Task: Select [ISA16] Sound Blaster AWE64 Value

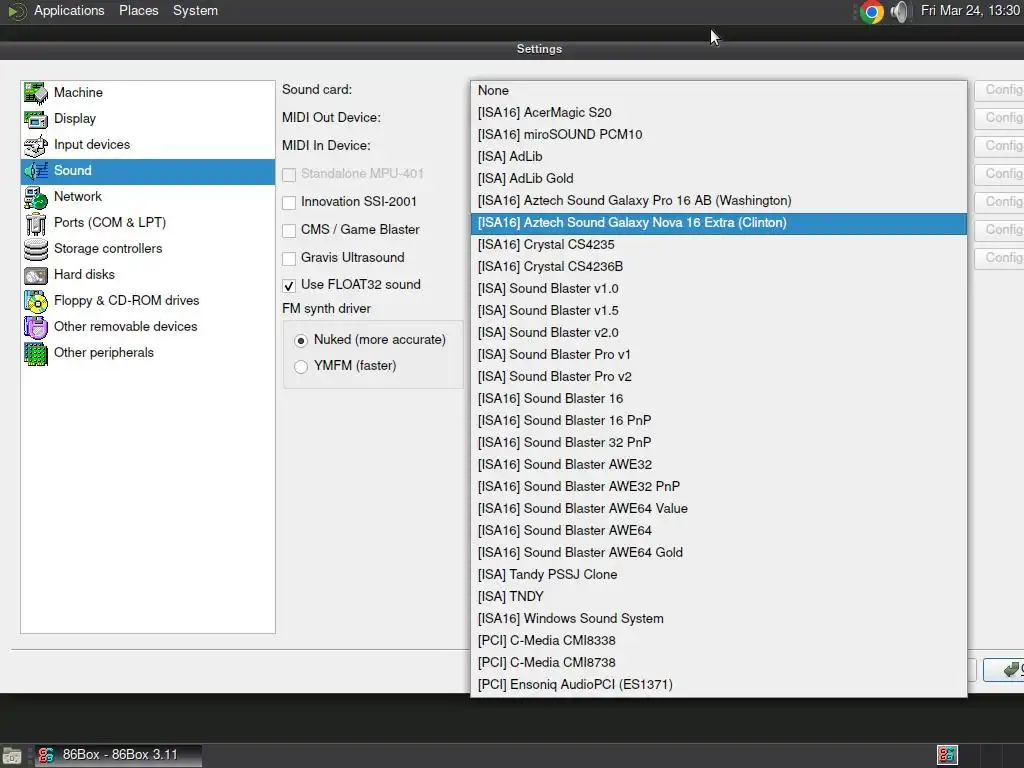Action: (718, 509)
